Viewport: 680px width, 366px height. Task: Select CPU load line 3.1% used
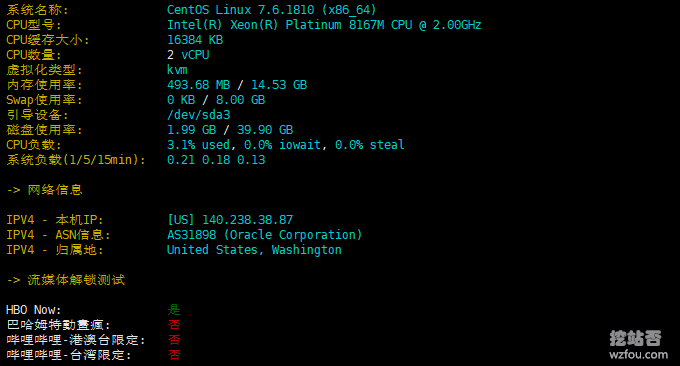tap(285, 144)
